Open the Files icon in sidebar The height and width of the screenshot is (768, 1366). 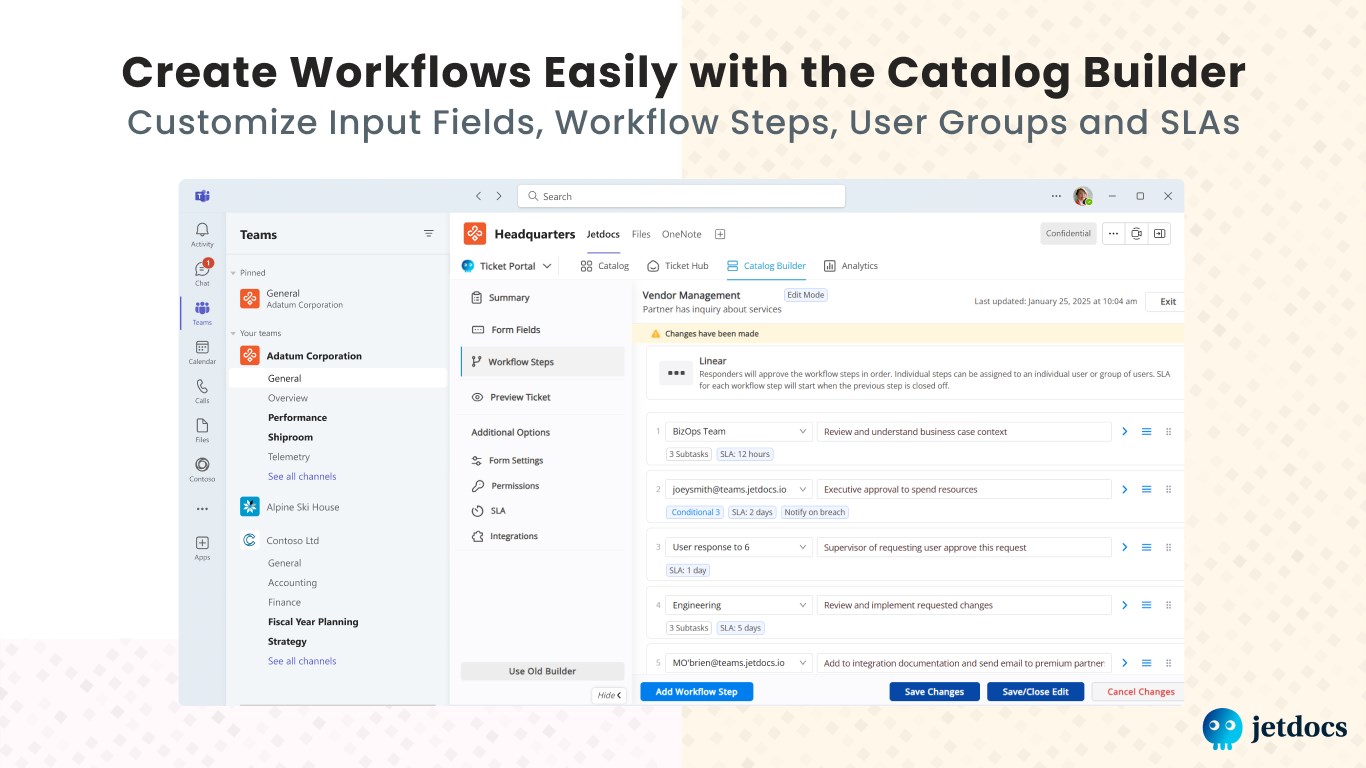[x=202, y=429]
